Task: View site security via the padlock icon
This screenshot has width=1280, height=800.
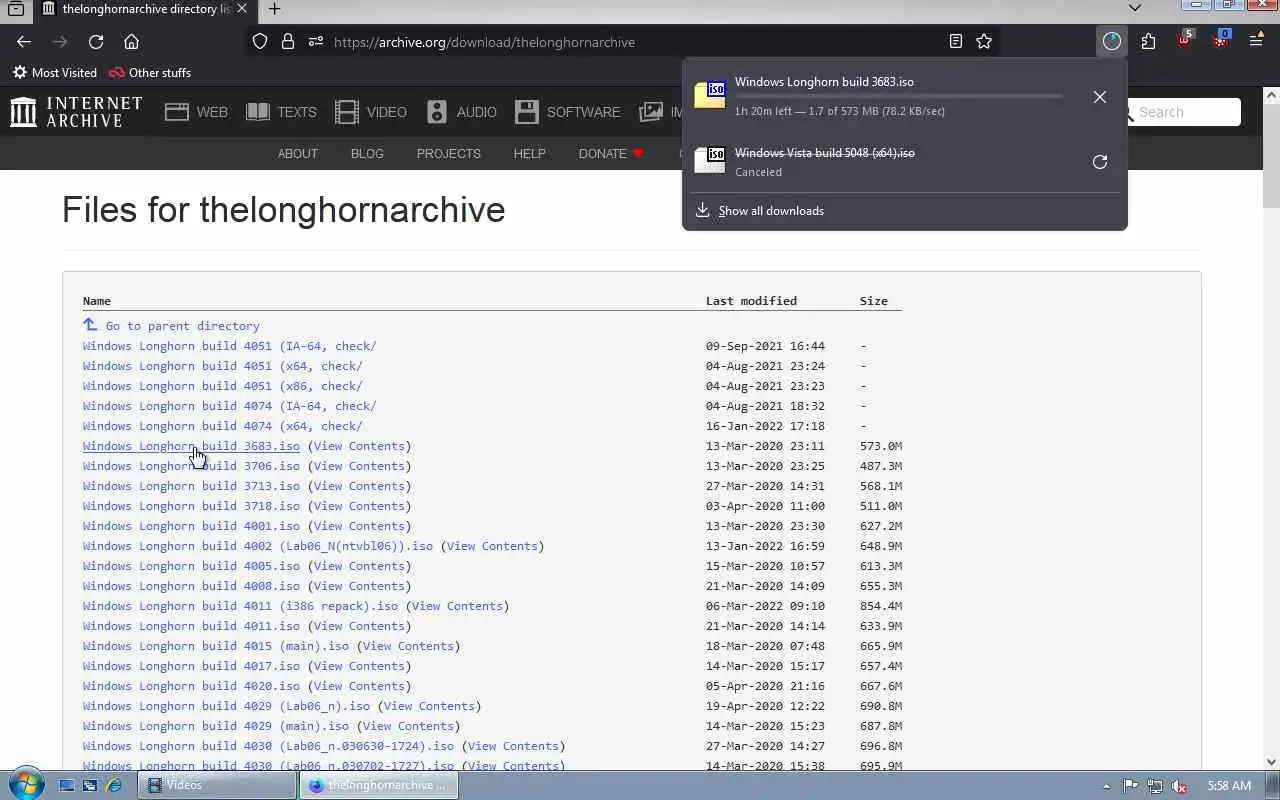Action: [288, 42]
